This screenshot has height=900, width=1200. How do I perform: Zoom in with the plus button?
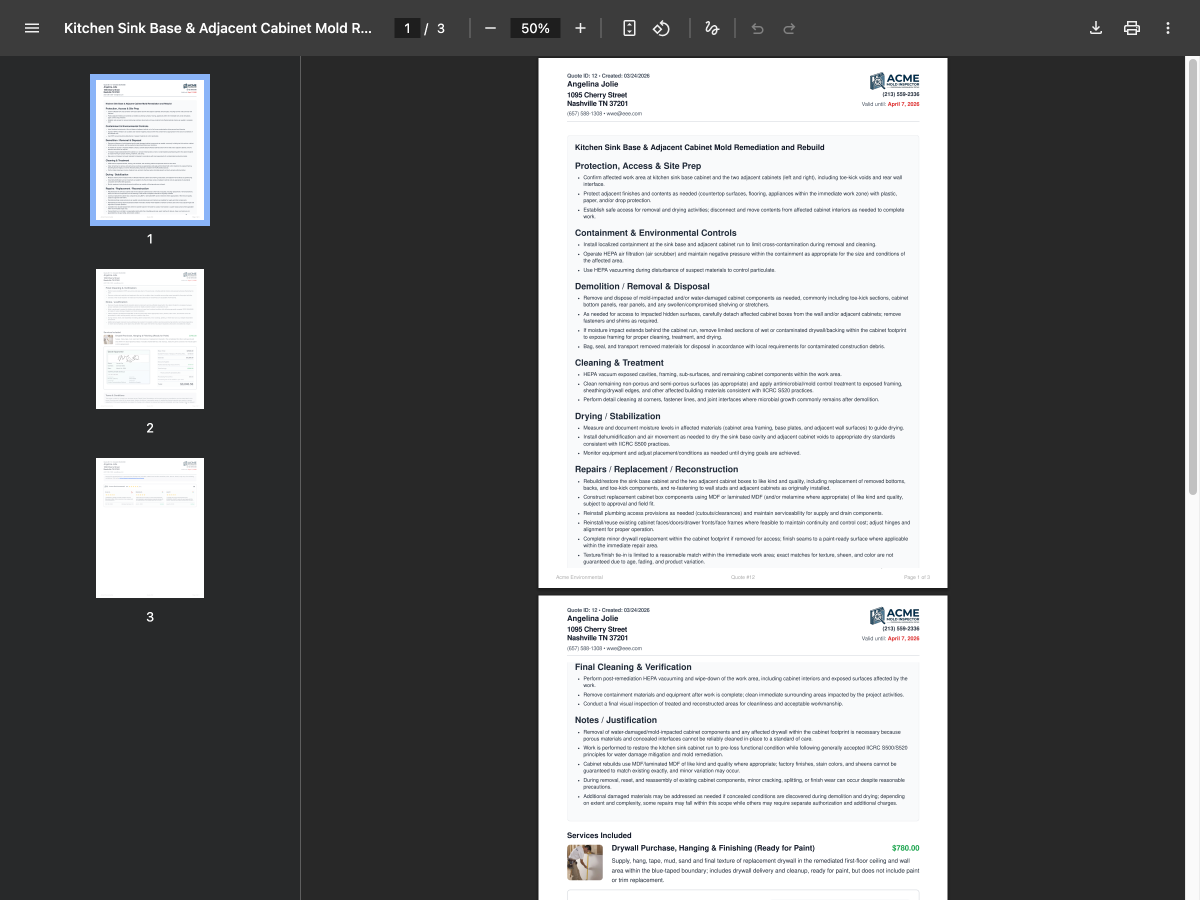click(x=581, y=28)
